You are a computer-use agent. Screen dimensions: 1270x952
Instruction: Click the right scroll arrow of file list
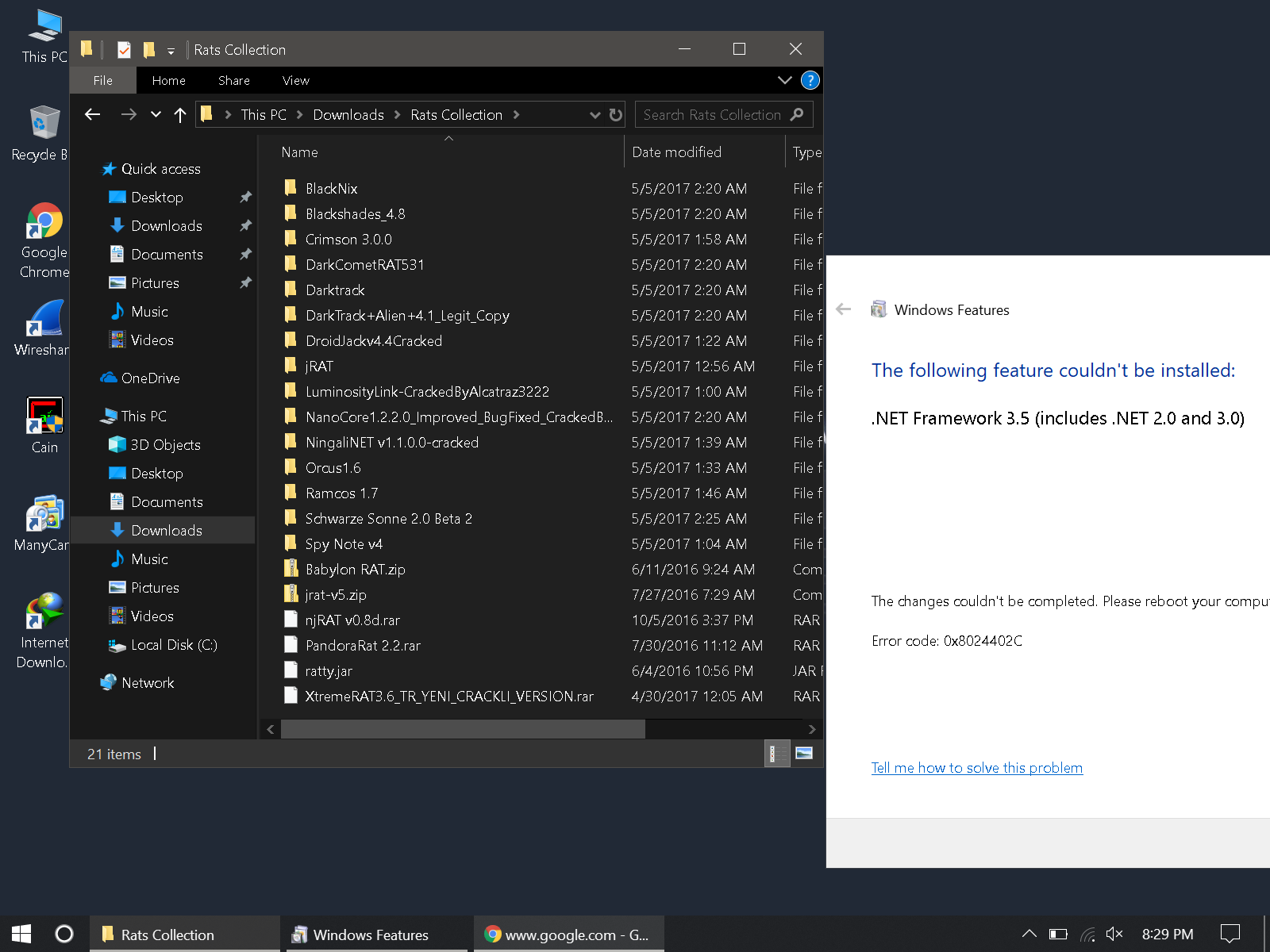(x=812, y=729)
